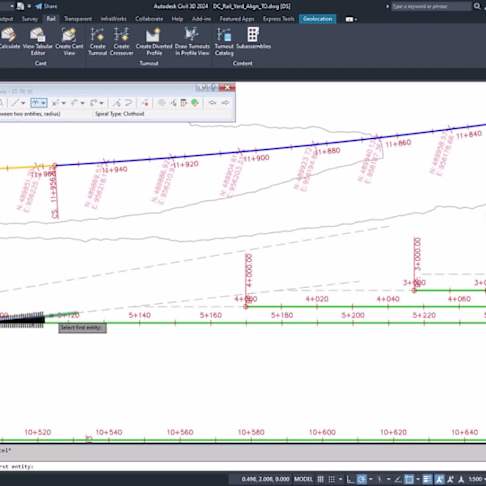Image resolution: width=486 pixels, height=486 pixels.
Task: Open the 1:500 annotation scale dropdown
Action: [477, 479]
